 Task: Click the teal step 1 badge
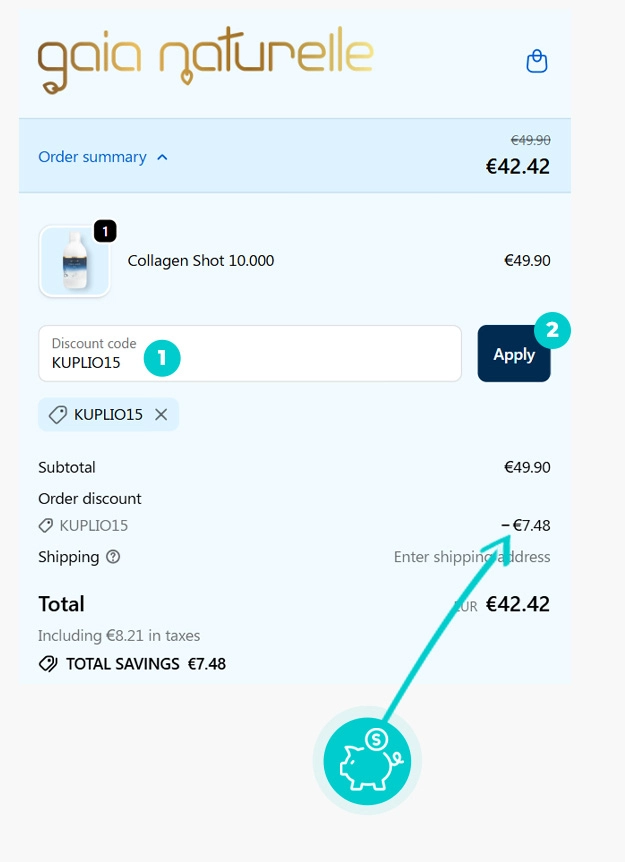(162, 358)
